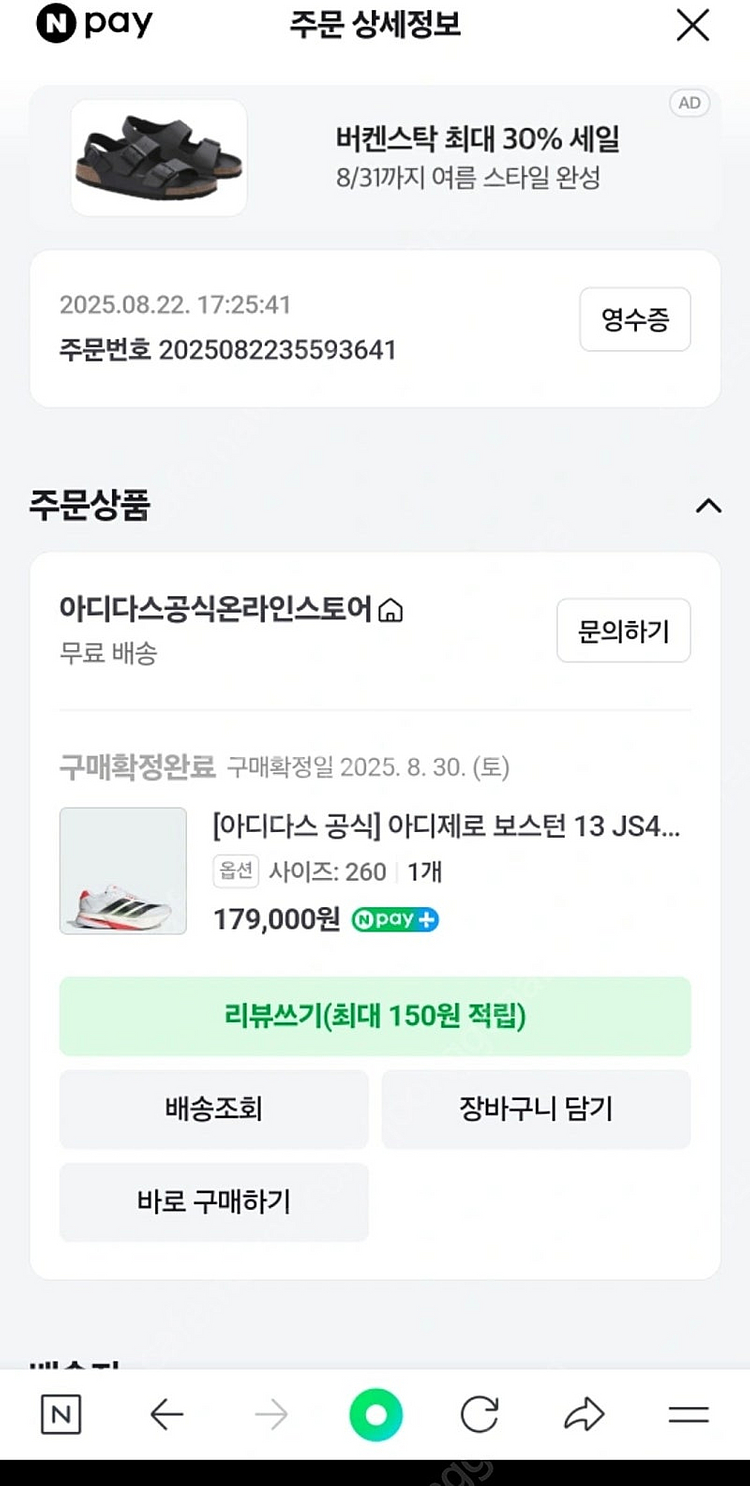Open the hamburger menu in bottom bar
Image resolution: width=750 pixels, height=1486 pixels.
click(x=688, y=1415)
